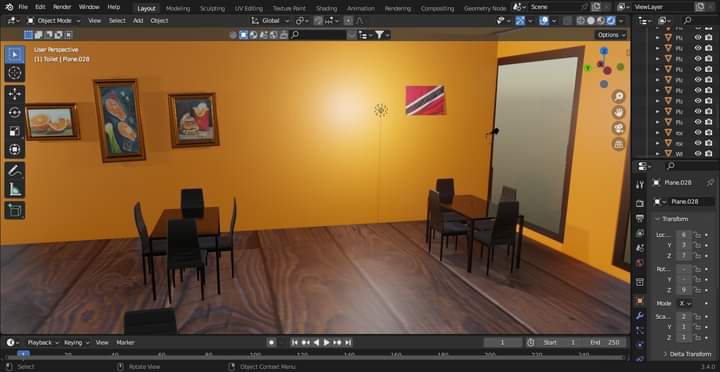The width and height of the screenshot is (720, 372).
Task: Open the Global transform orientation dropdown
Action: (271, 21)
